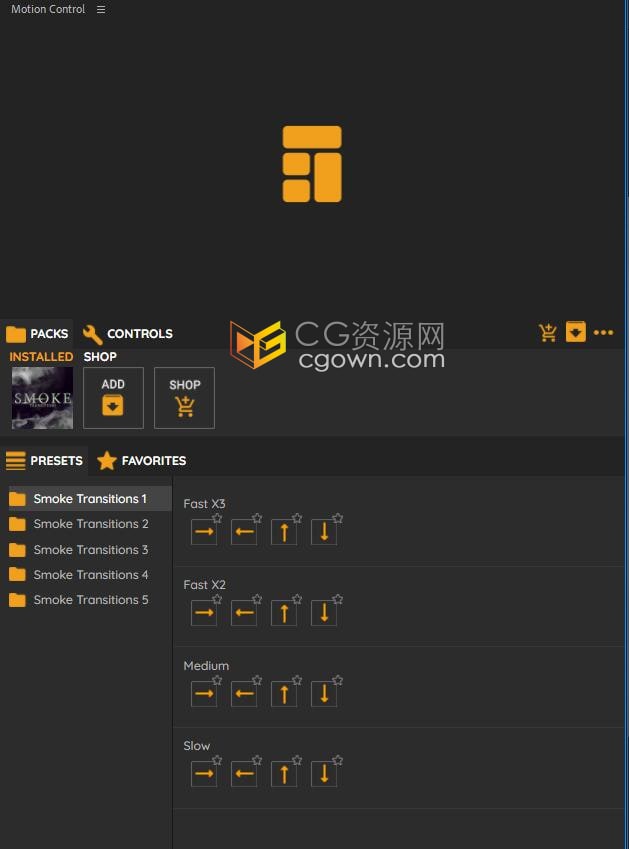
Task: Apply the Medium down arrow transition
Action: point(324,694)
